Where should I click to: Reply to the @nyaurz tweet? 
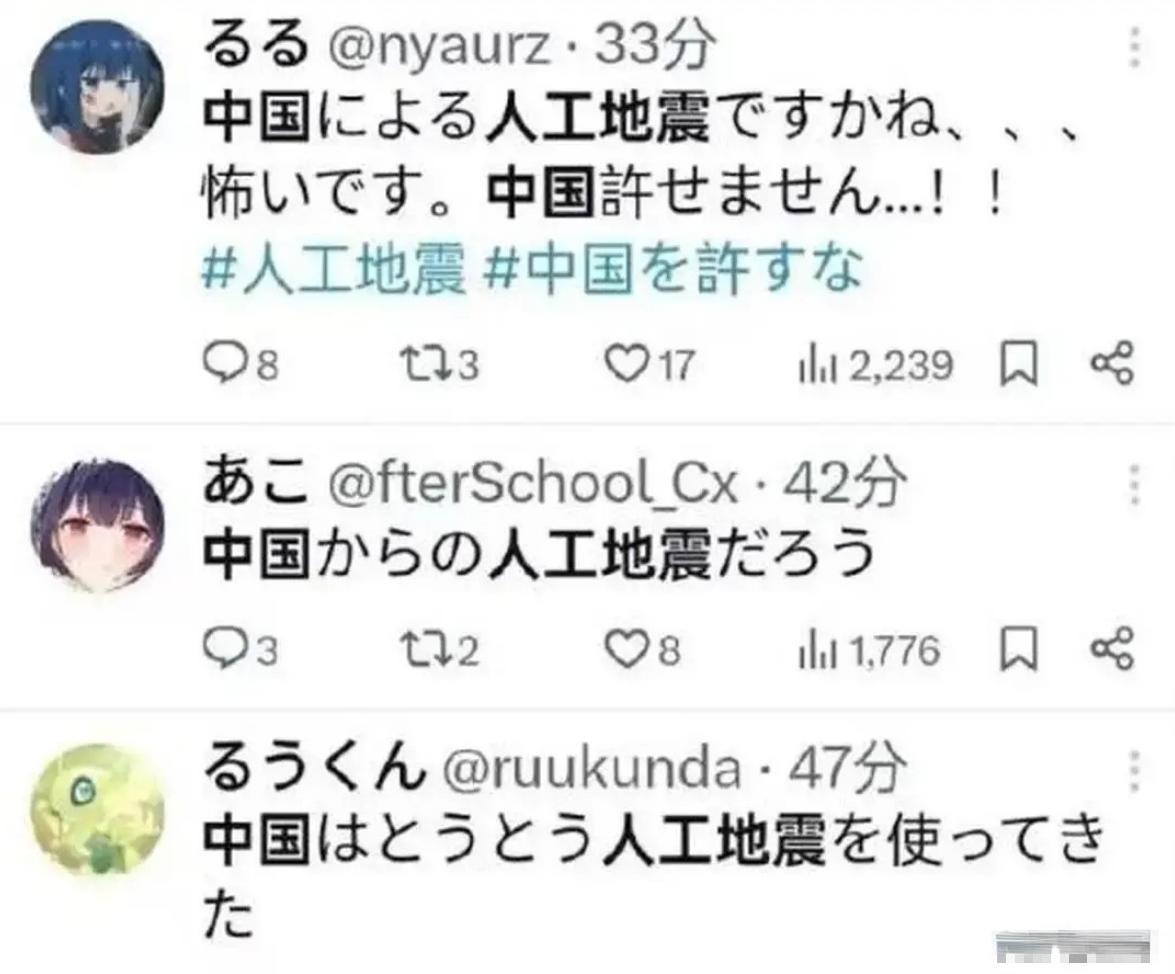(241, 366)
